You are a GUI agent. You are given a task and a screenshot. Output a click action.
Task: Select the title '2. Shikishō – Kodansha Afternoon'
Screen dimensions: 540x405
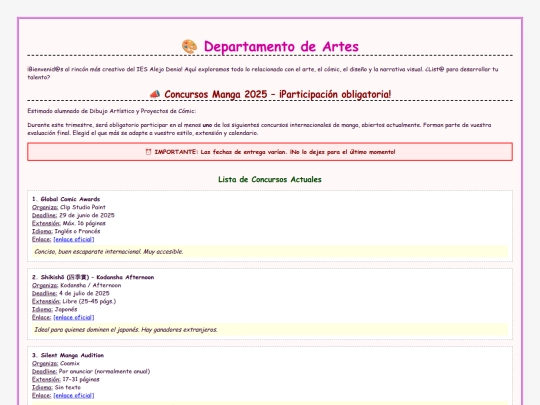(93, 277)
